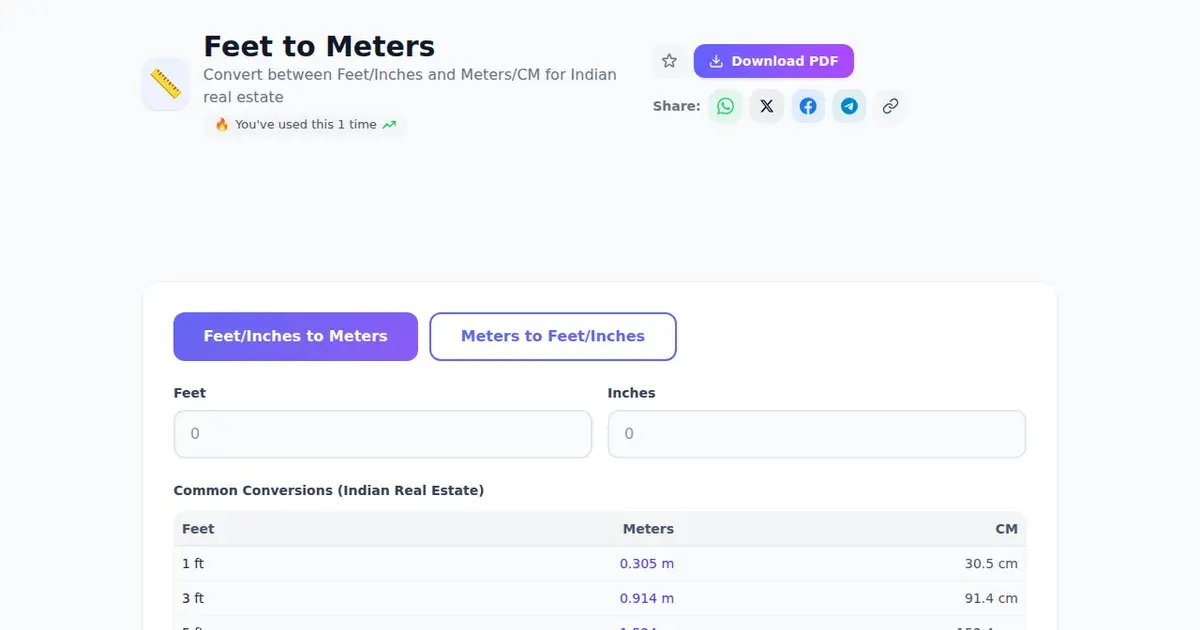Copy link using the chain icon
Screen dimensions: 1200x630
click(891, 106)
